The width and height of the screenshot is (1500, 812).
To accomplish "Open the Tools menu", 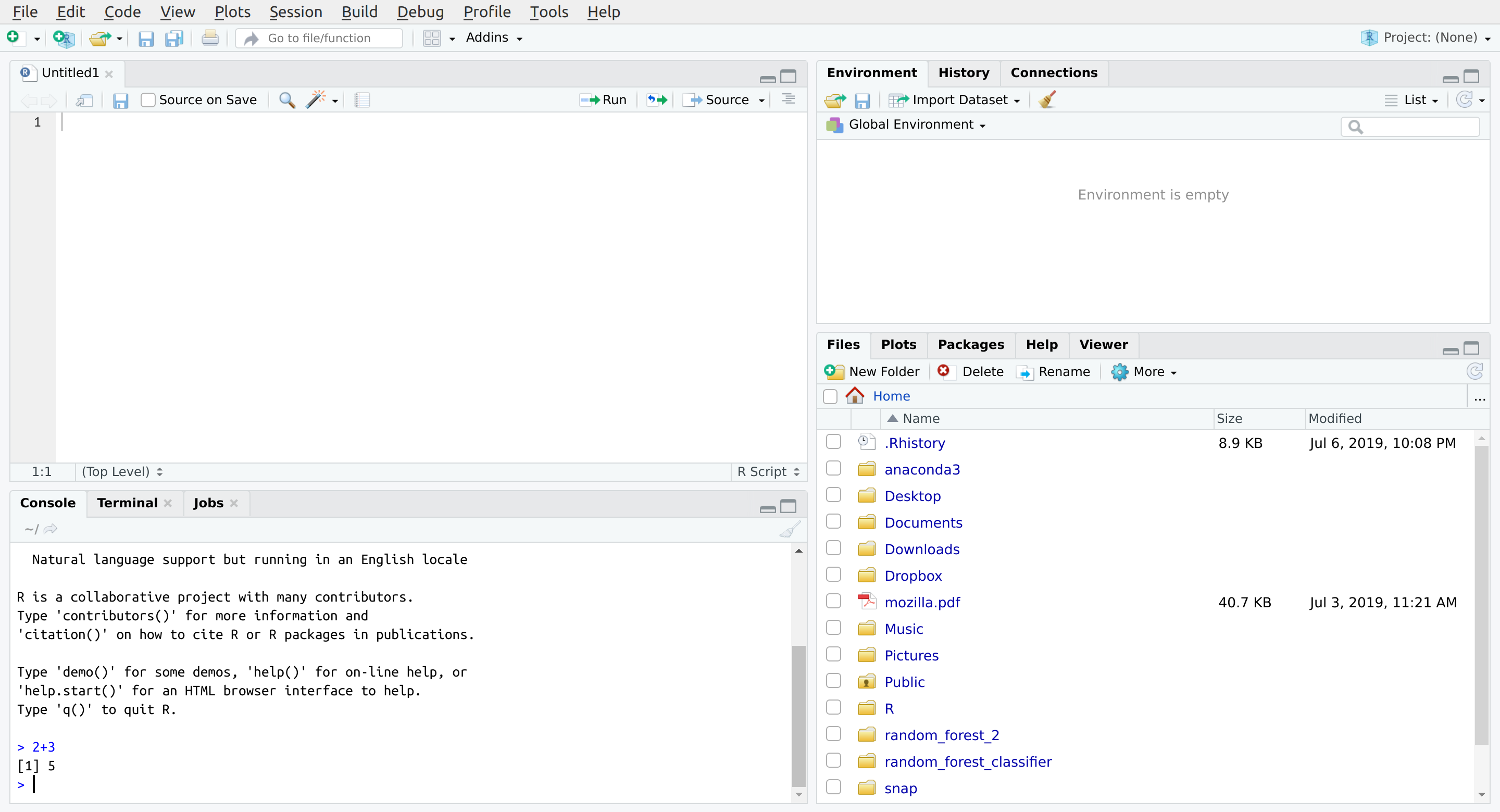I will point(548,11).
